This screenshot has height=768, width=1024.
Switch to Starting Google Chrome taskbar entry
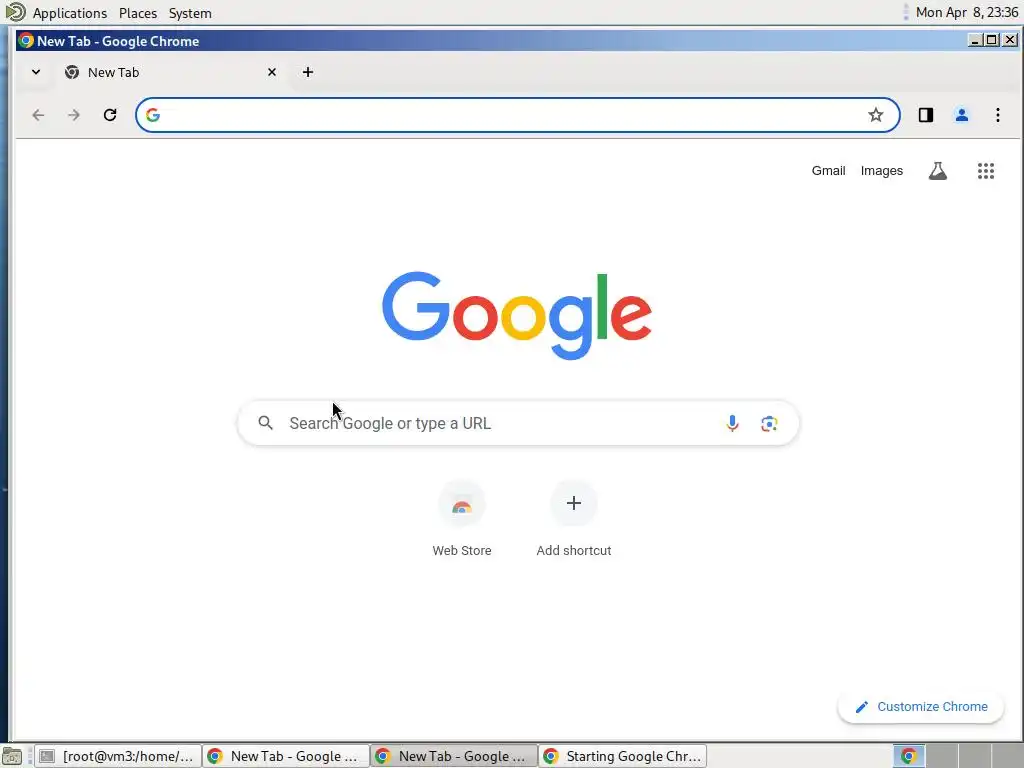622,756
